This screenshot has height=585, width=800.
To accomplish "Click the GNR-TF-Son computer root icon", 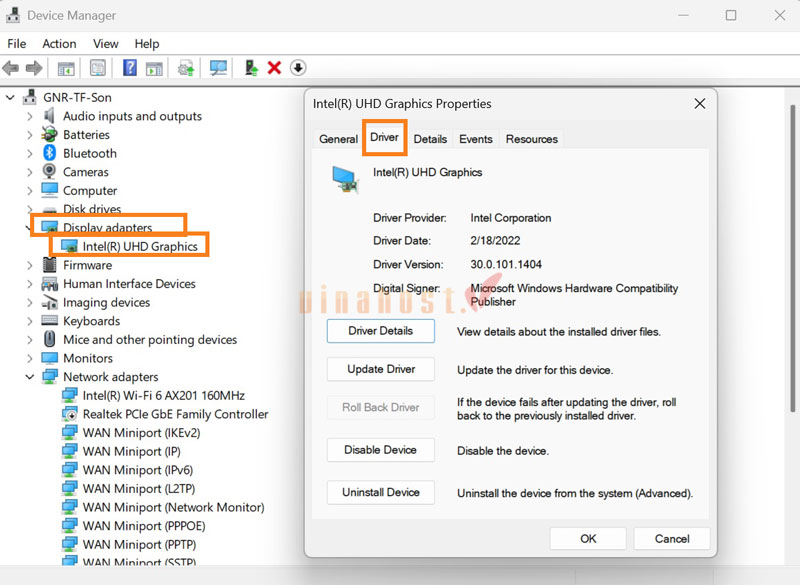I will pos(30,97).
